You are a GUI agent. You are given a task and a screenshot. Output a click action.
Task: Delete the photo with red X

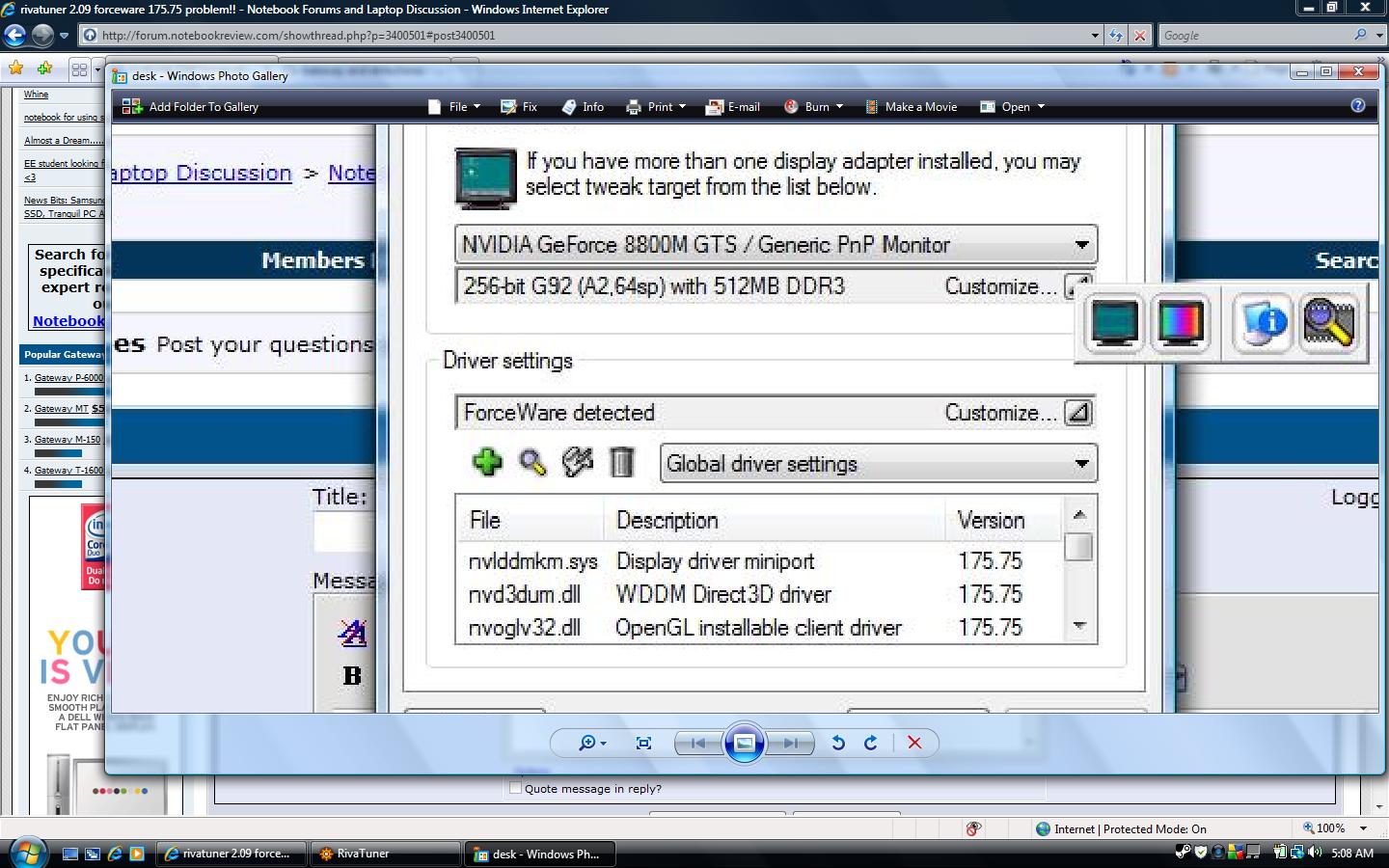(x=914, y=743)
